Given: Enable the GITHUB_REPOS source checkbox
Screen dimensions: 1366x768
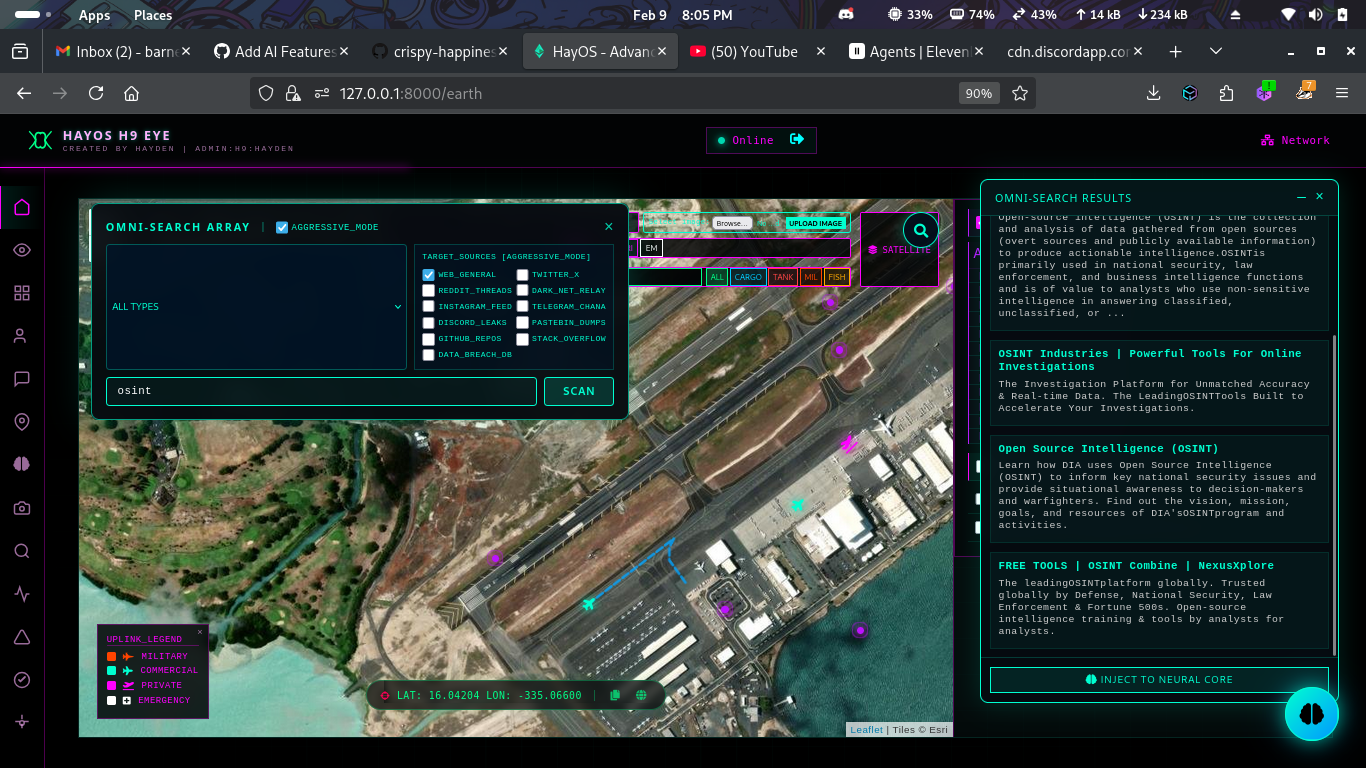Looking at the screenshot, I should coord(428,339).
